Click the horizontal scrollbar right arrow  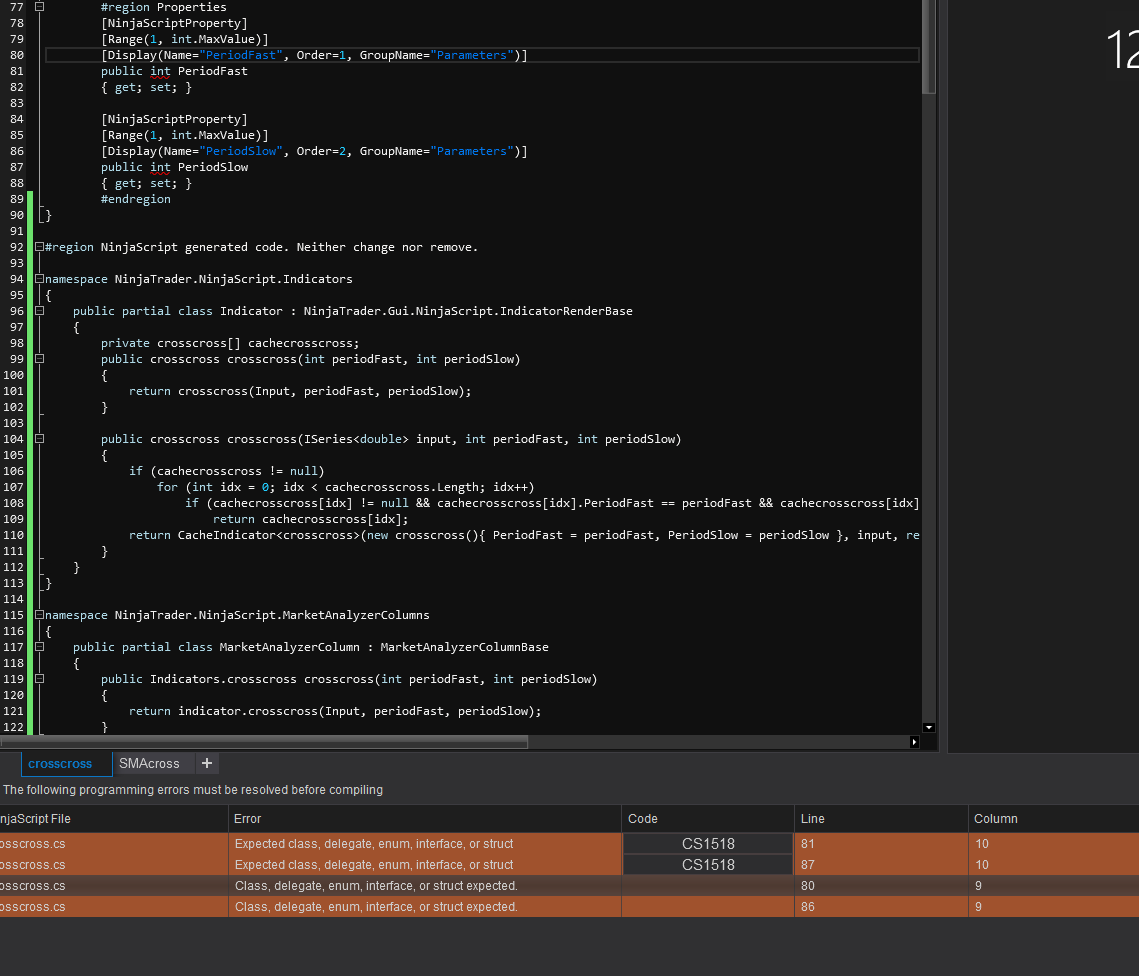tap(915, 742)
